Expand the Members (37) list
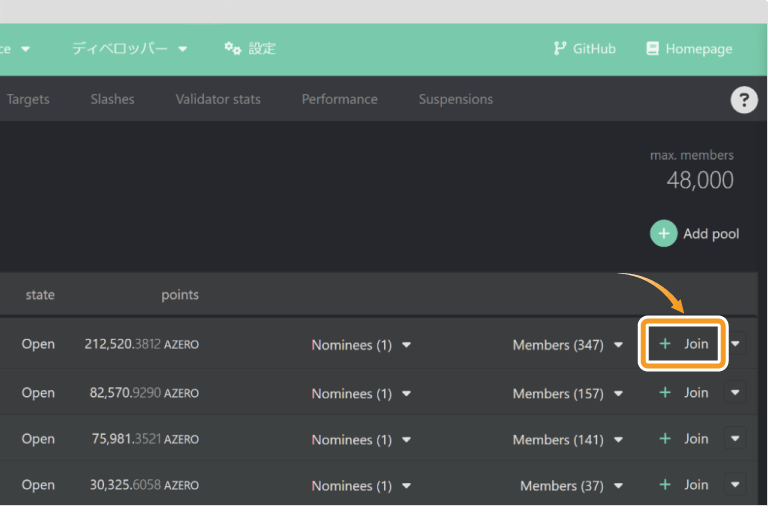The width and height of the screenshot is (768, 506). pyautogui.click(x=572, y=486)
